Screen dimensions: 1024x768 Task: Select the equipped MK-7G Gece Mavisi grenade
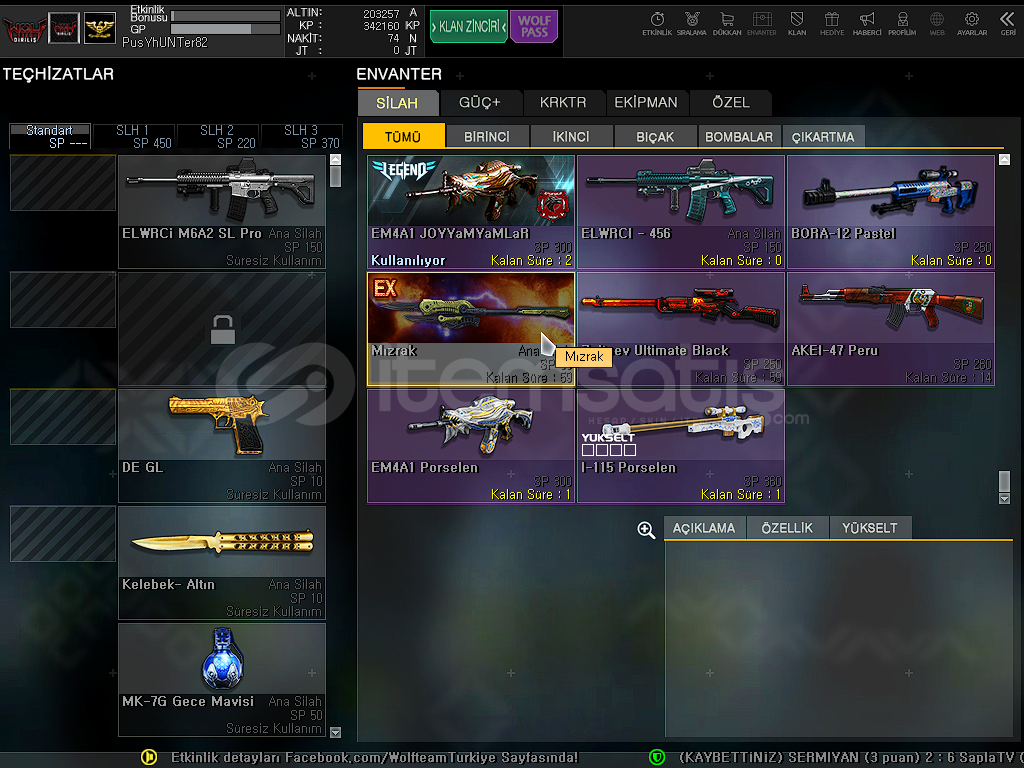(x=221, y=680)
